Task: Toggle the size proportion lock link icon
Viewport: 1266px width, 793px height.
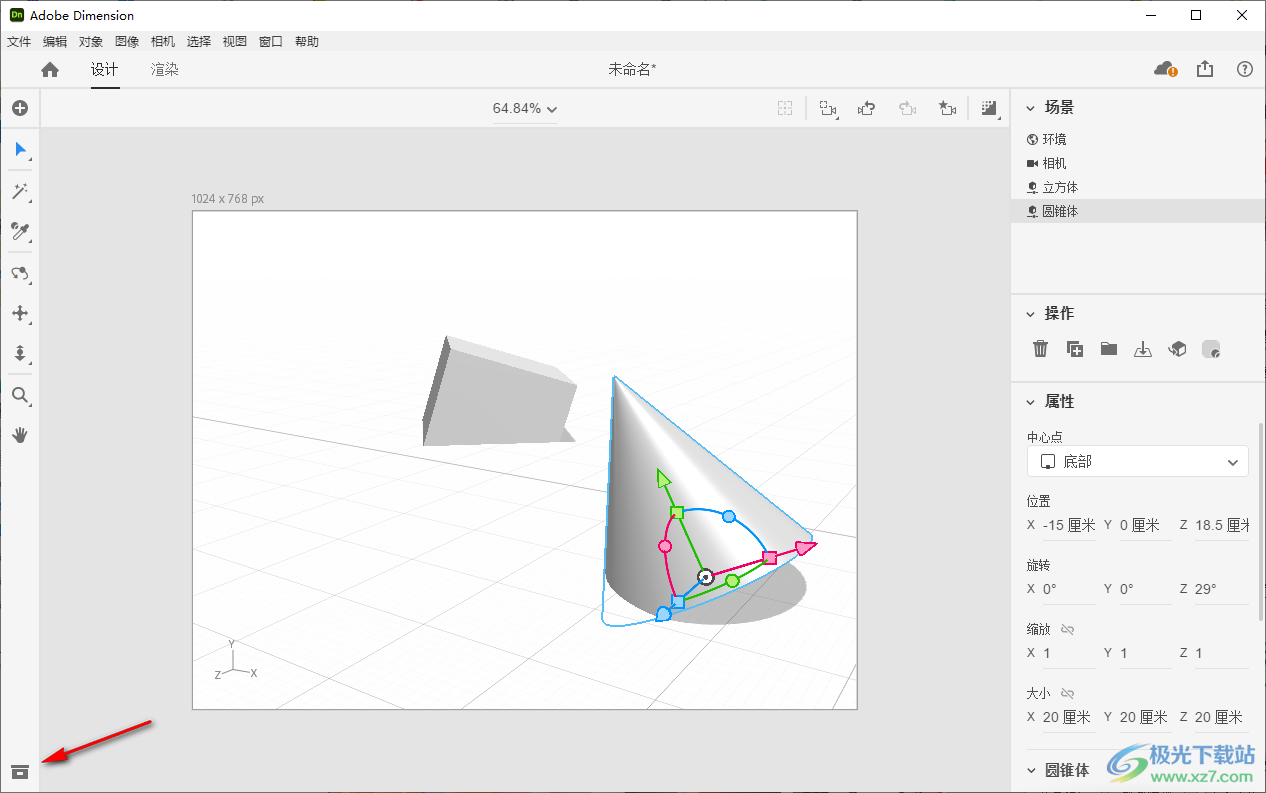Action: (x=1067, y=693)
